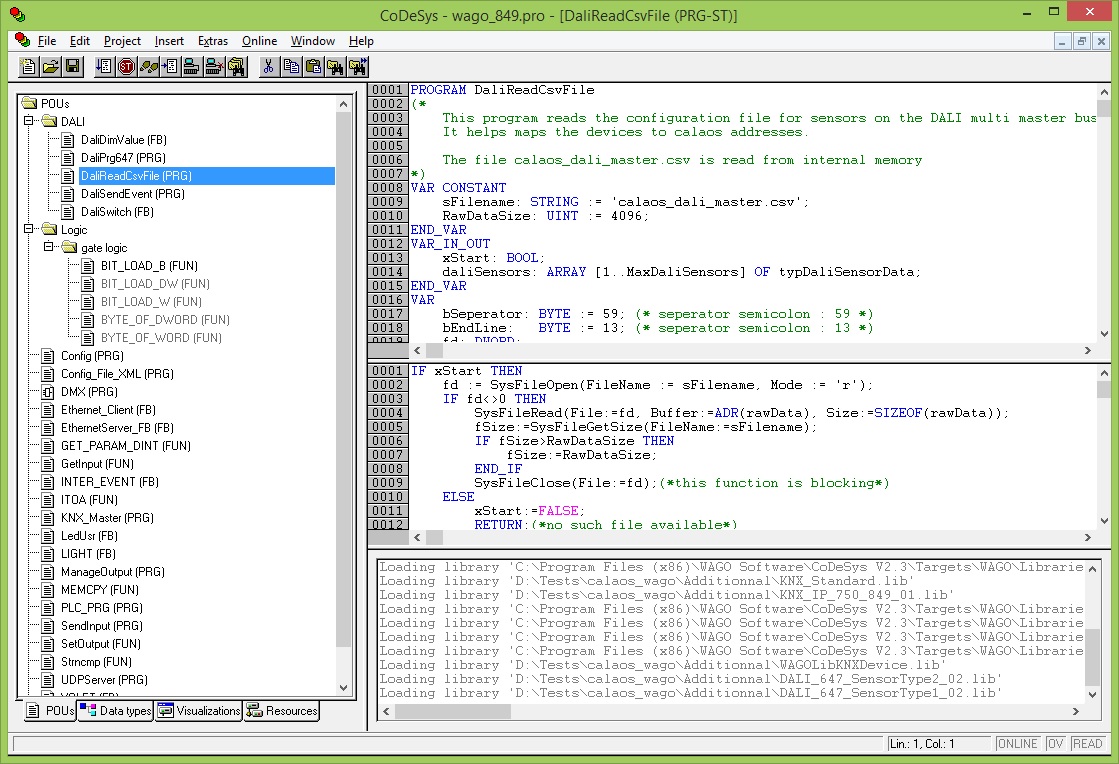Click the Find binoculars icon
The image size is (1119, 764).
tap(335, 67)
